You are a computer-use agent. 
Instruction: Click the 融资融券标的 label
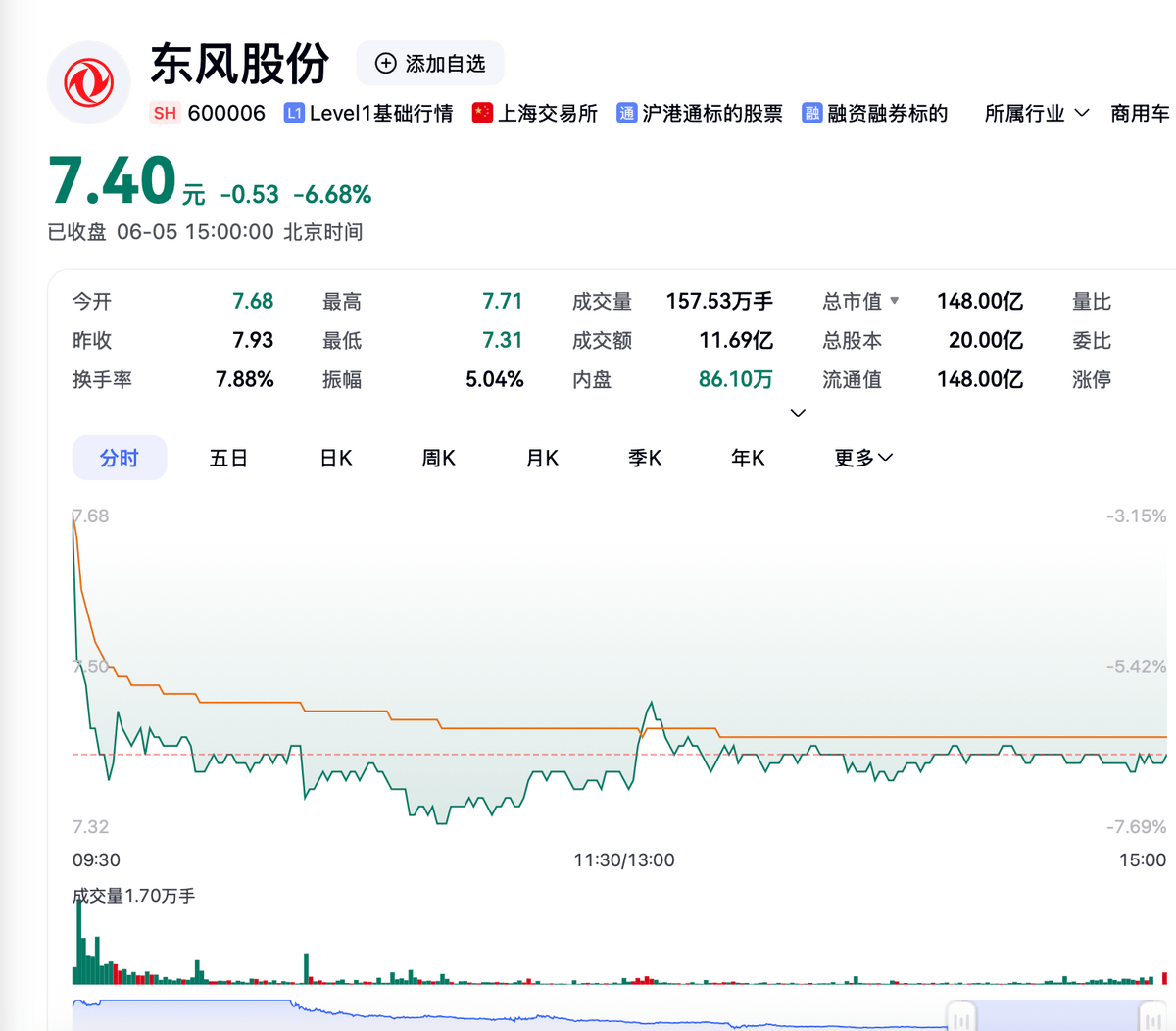(x=888, y=113)
